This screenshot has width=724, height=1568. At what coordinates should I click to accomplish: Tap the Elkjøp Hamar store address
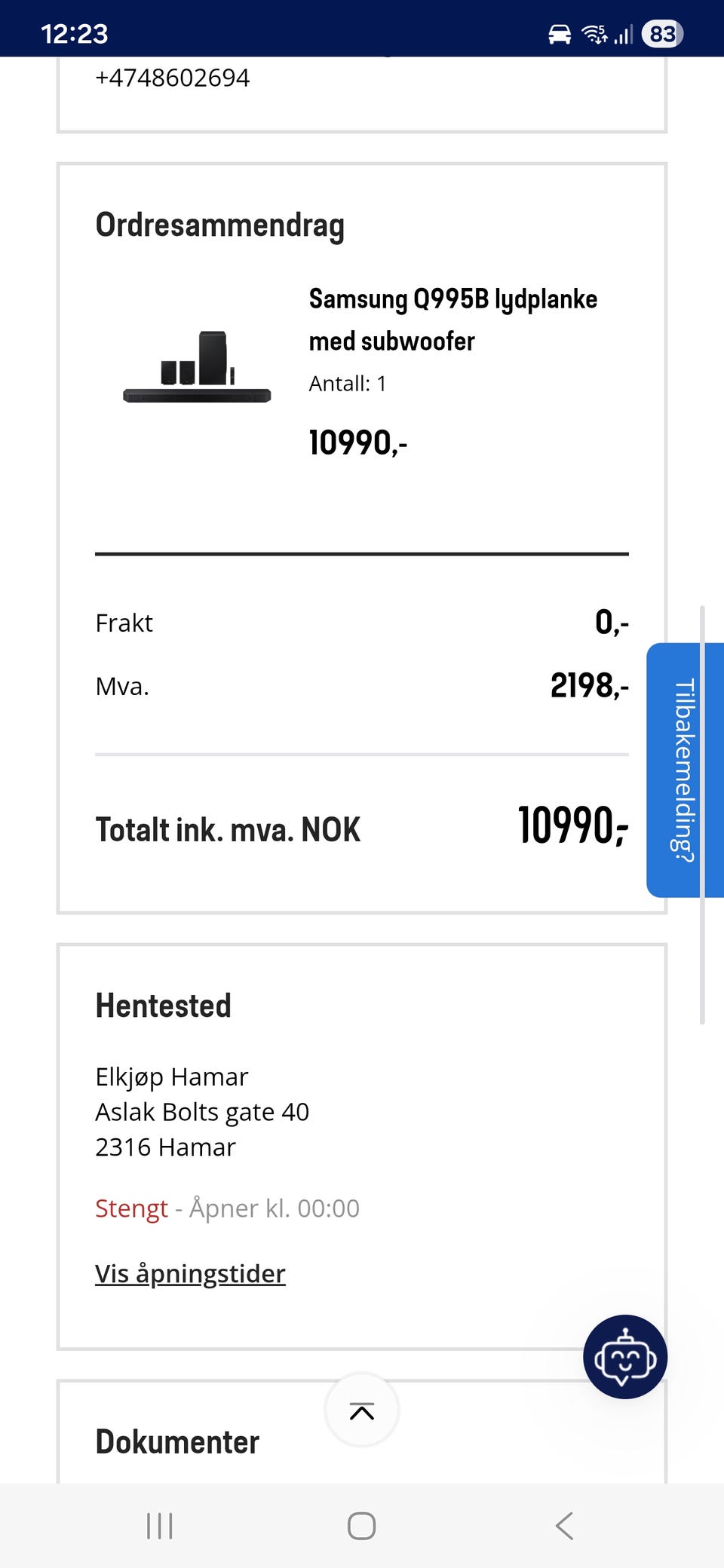[x=202, y=1112]
